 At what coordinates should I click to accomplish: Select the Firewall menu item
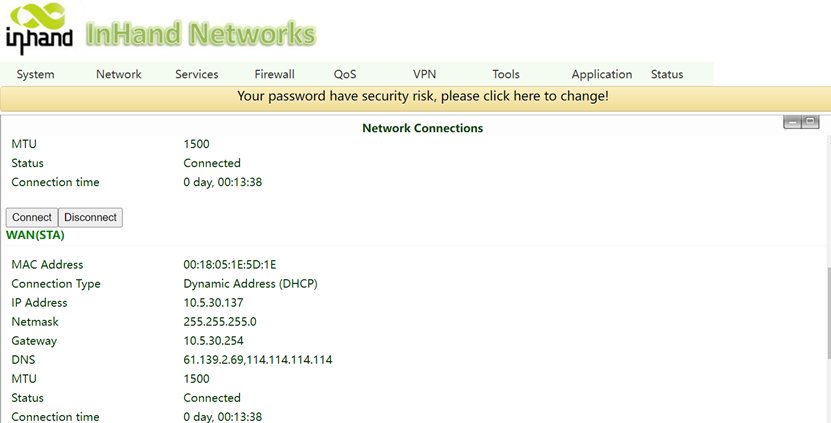click(x=275, y=74)
